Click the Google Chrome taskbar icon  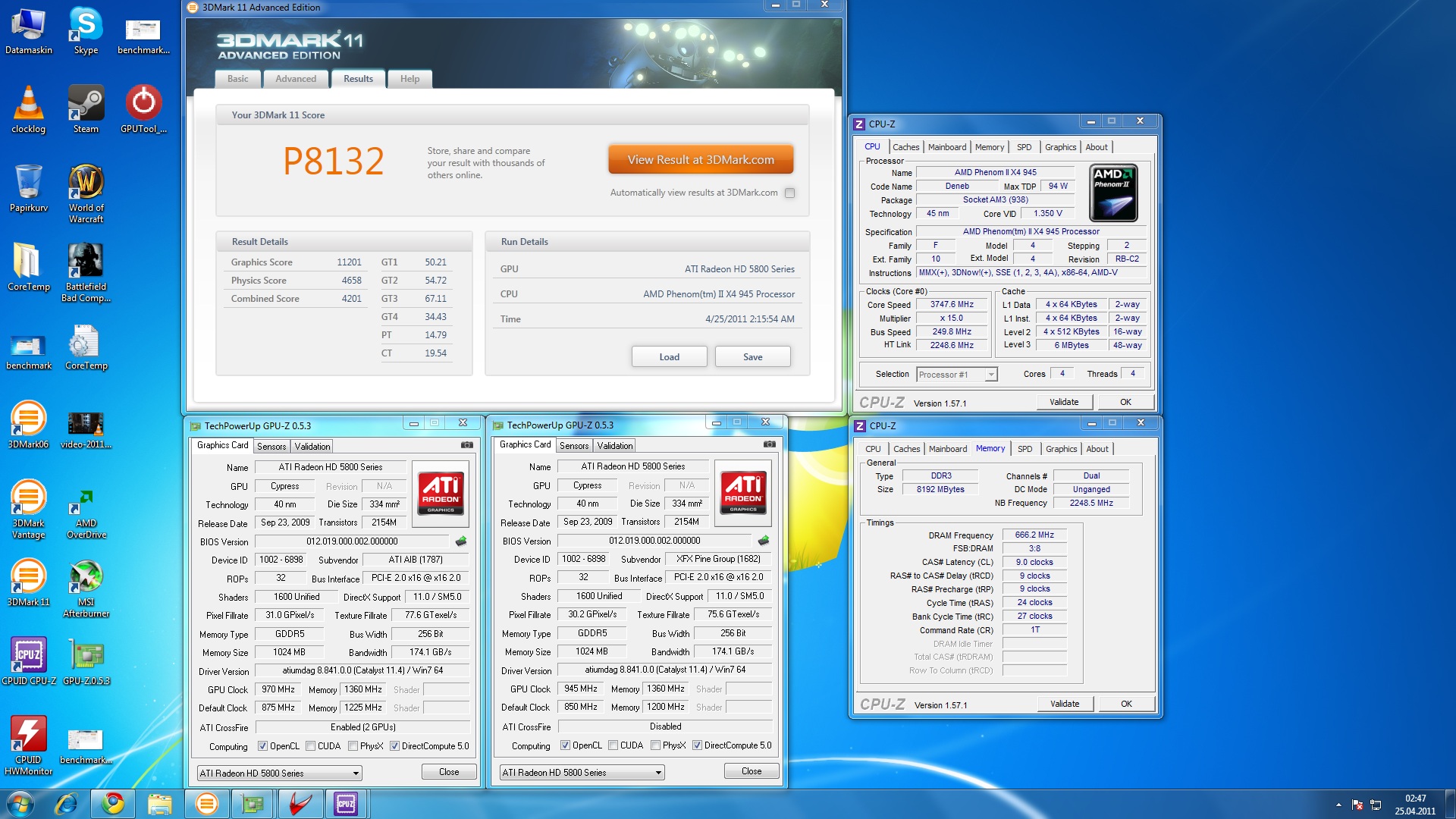(x=114, y=803)
